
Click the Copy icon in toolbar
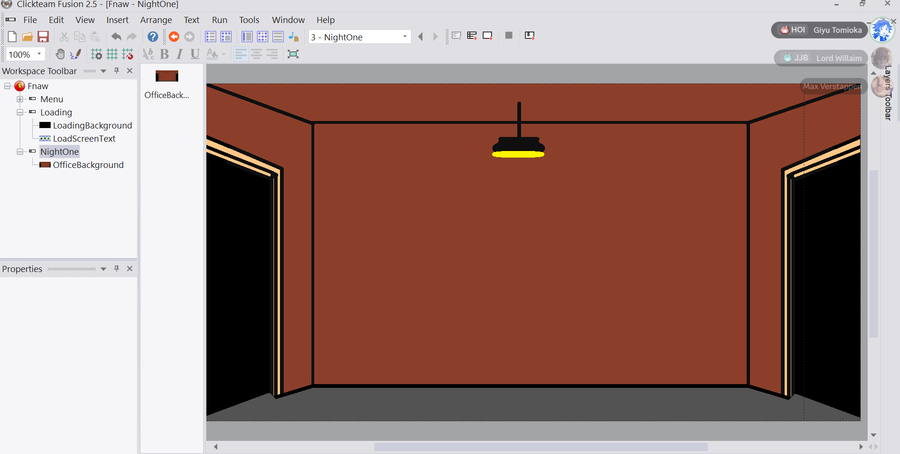(79, 37)
